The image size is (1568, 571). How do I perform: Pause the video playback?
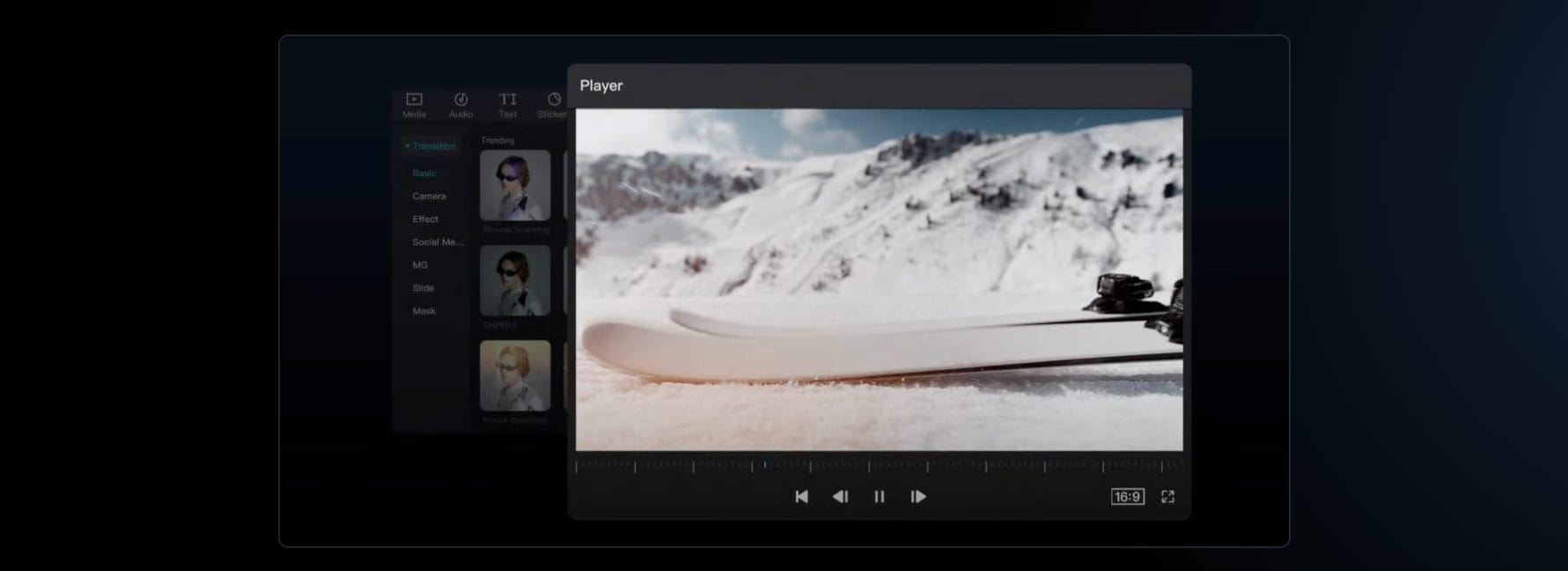[x=879, y=497]
